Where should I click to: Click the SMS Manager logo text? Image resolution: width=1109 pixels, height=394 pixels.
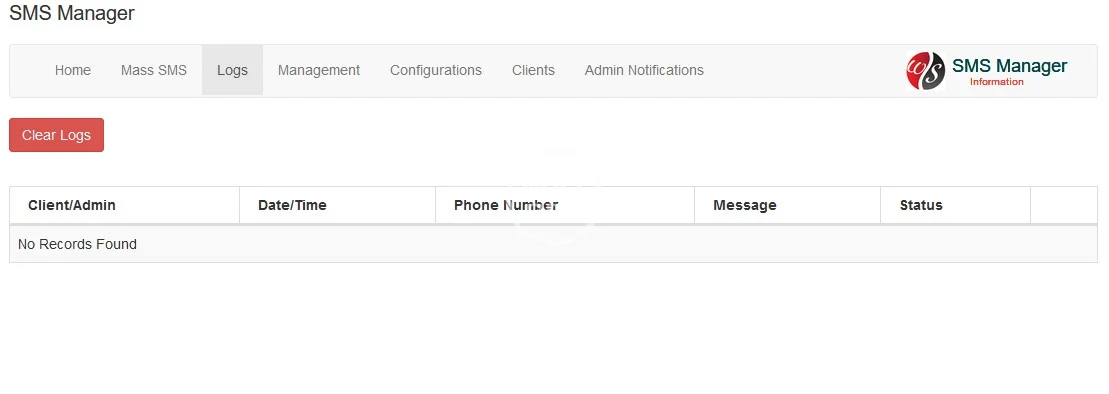[x=1009, y=66]
